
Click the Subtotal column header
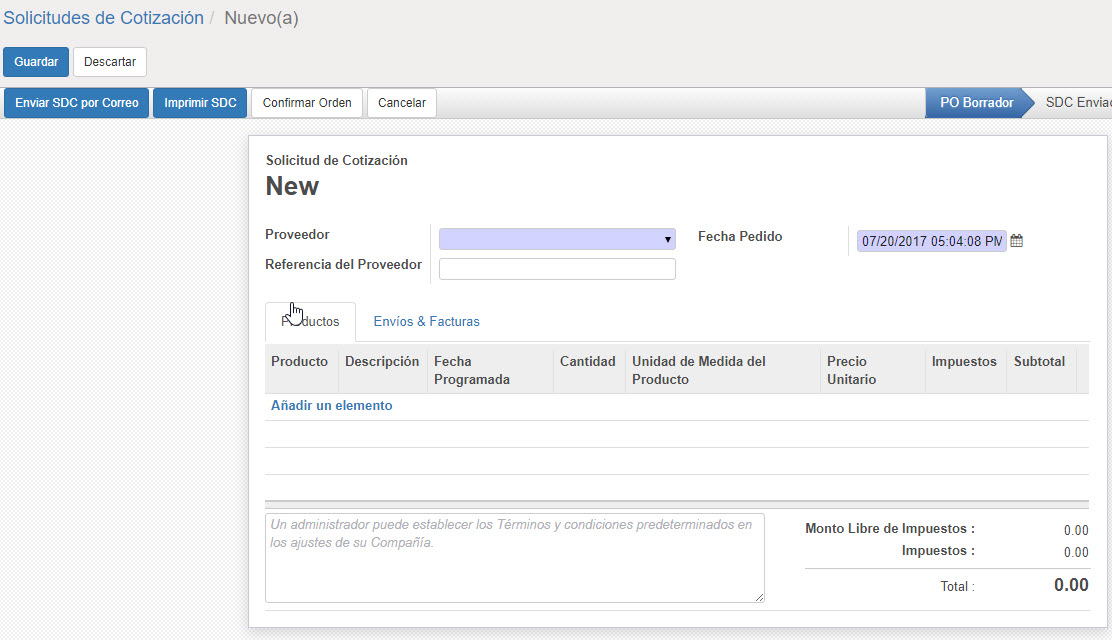pyautogui.click(x=1039, y=362)
